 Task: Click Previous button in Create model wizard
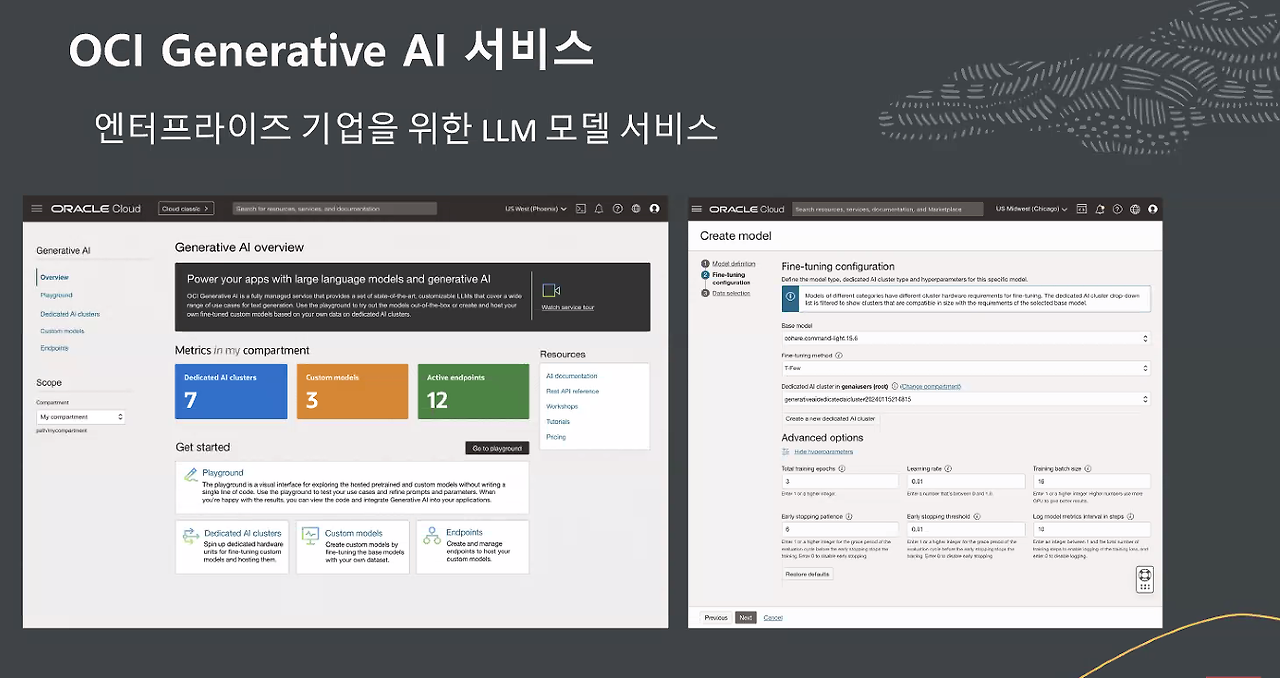(x=716, y=618)
